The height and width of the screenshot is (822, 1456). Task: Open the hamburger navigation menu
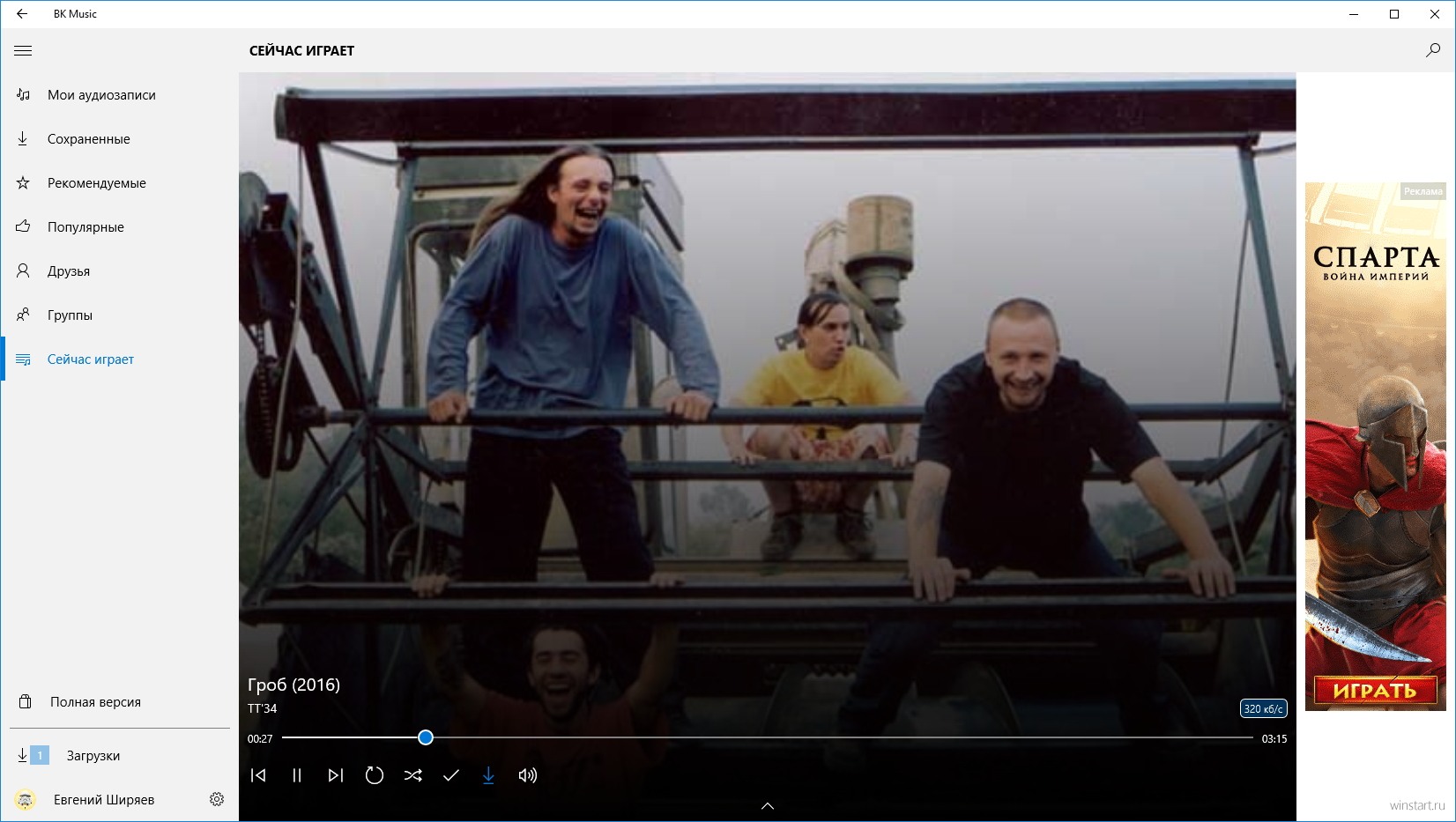pos(23,51)
